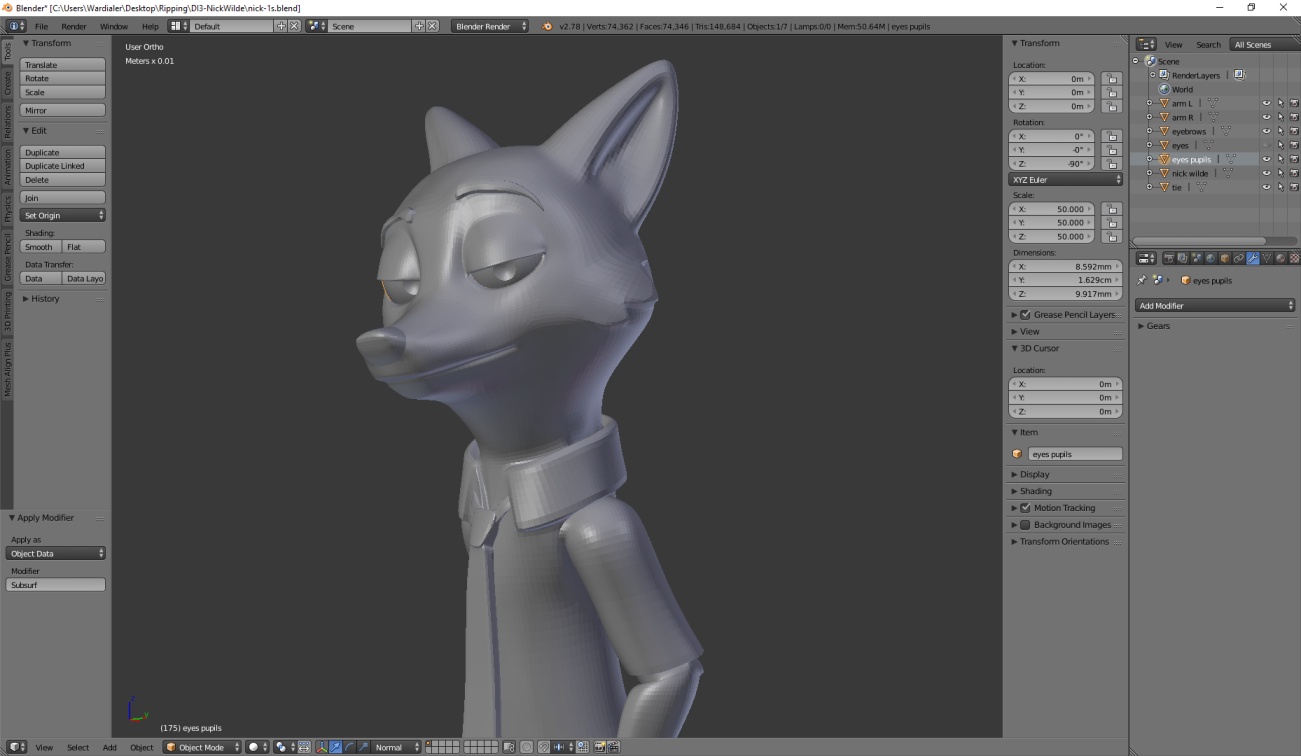Click the Subsurf modifier field

pos(56,585)
